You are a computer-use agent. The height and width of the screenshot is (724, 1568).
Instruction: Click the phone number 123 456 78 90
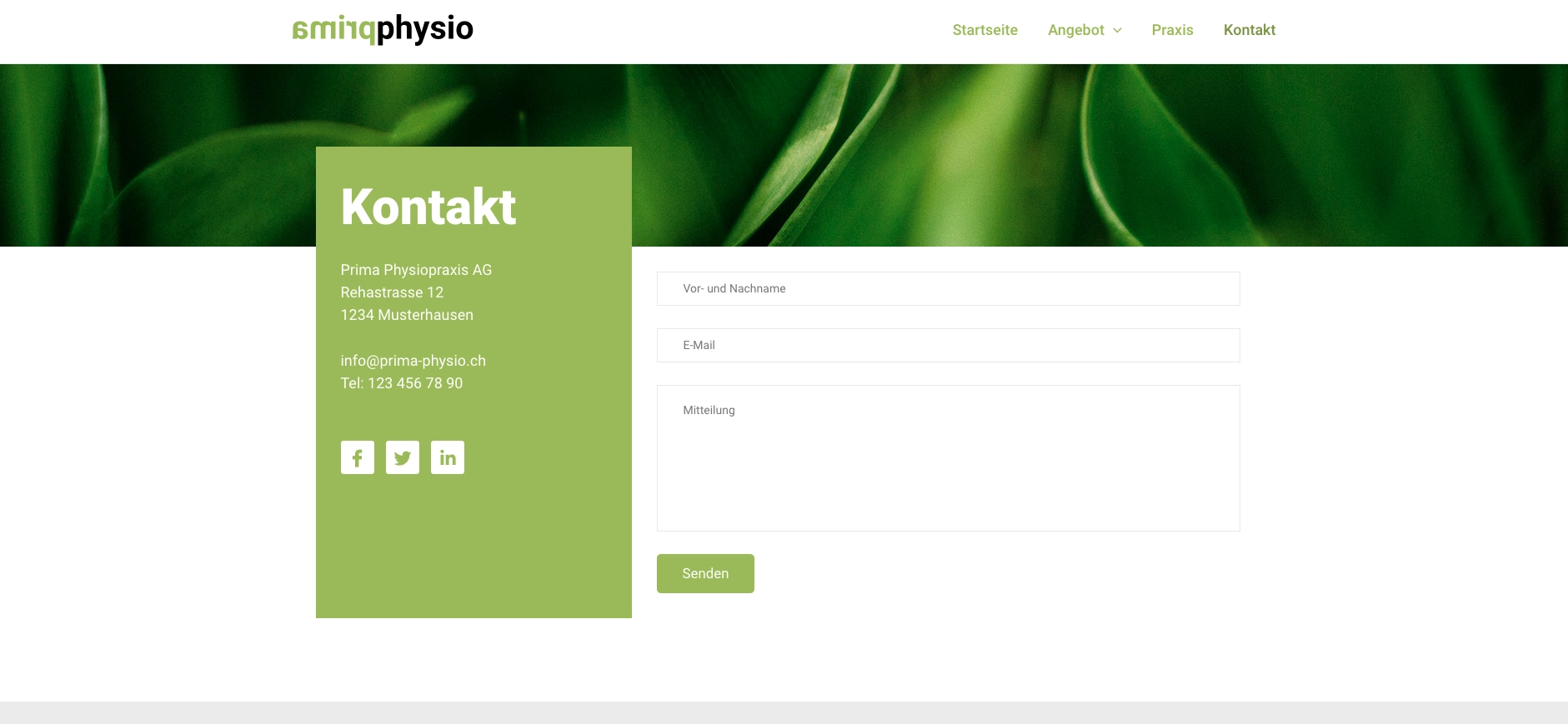(414, 383)
